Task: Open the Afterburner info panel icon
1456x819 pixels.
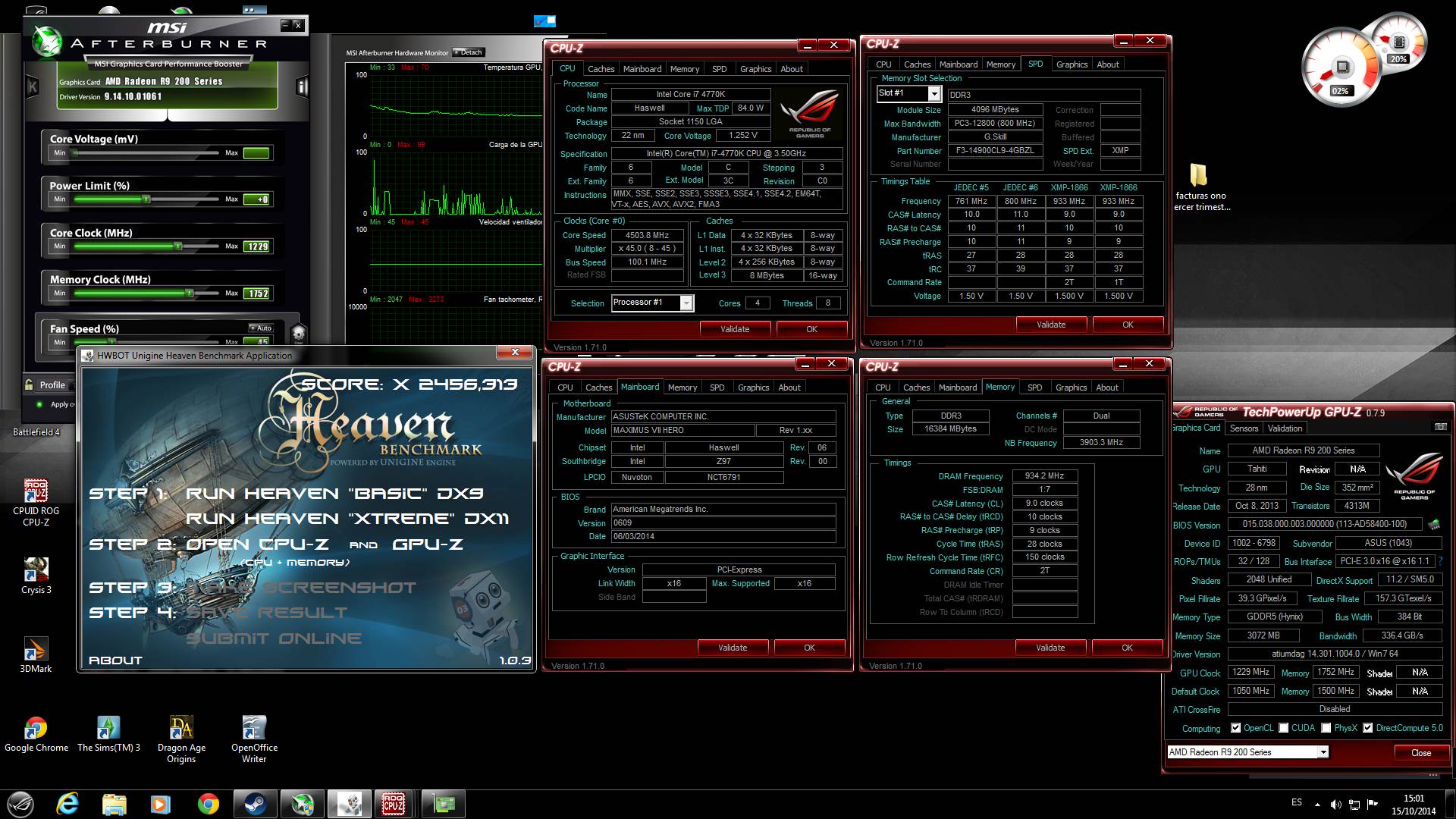Action: coord(302,86)
